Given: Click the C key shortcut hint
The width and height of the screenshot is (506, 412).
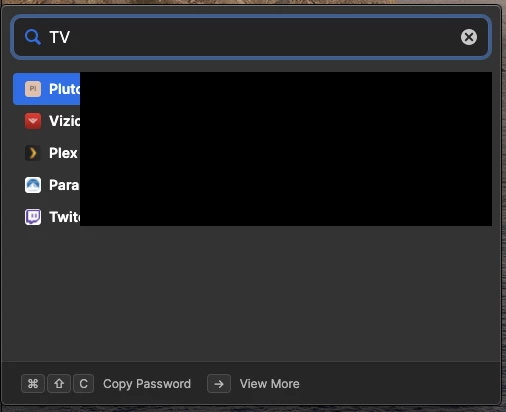Looking at the screenshot, I should coord(84,384).
